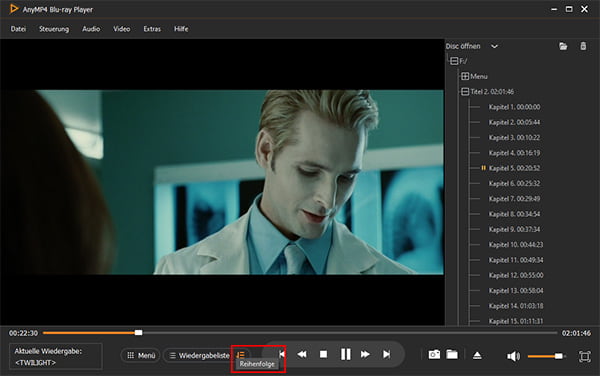
Task: Expand the Disc öffnen dropdown arrow
Action: coord(494,46)
